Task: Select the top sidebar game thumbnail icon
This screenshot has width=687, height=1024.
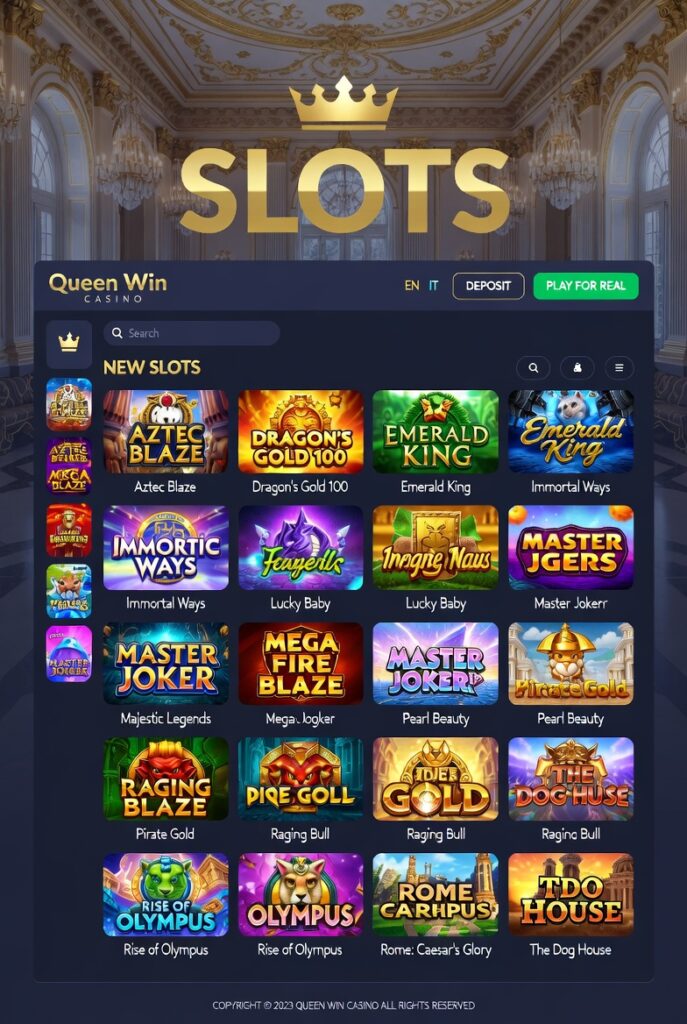Action: coord(69,404)
